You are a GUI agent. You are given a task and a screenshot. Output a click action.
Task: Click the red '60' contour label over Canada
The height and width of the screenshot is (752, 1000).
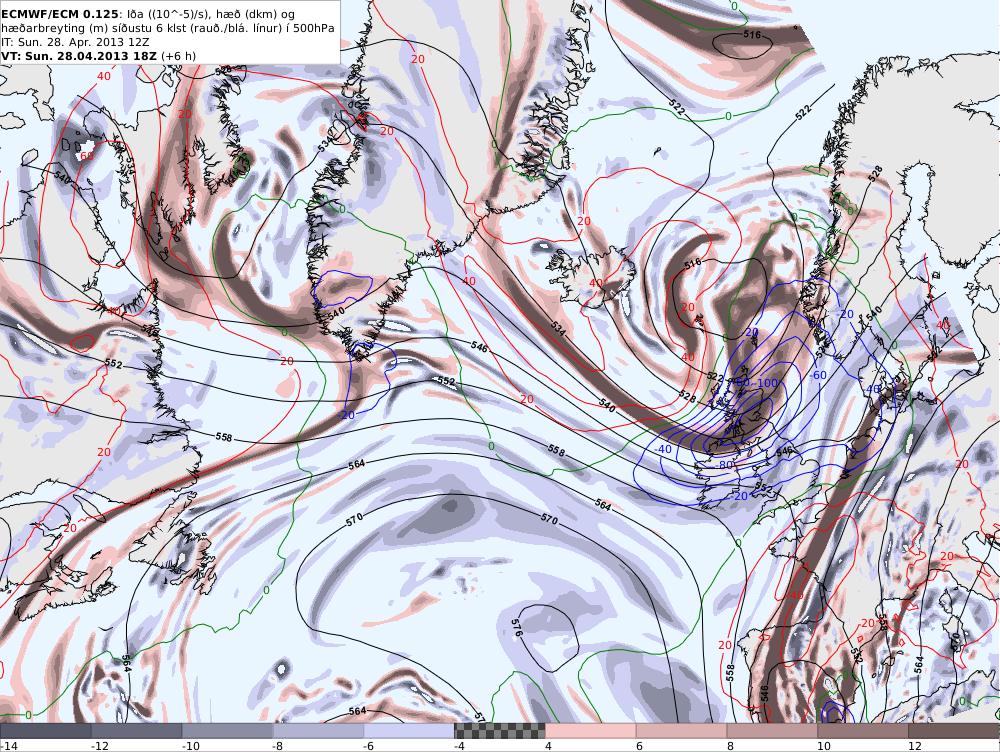tap(86, 156)
